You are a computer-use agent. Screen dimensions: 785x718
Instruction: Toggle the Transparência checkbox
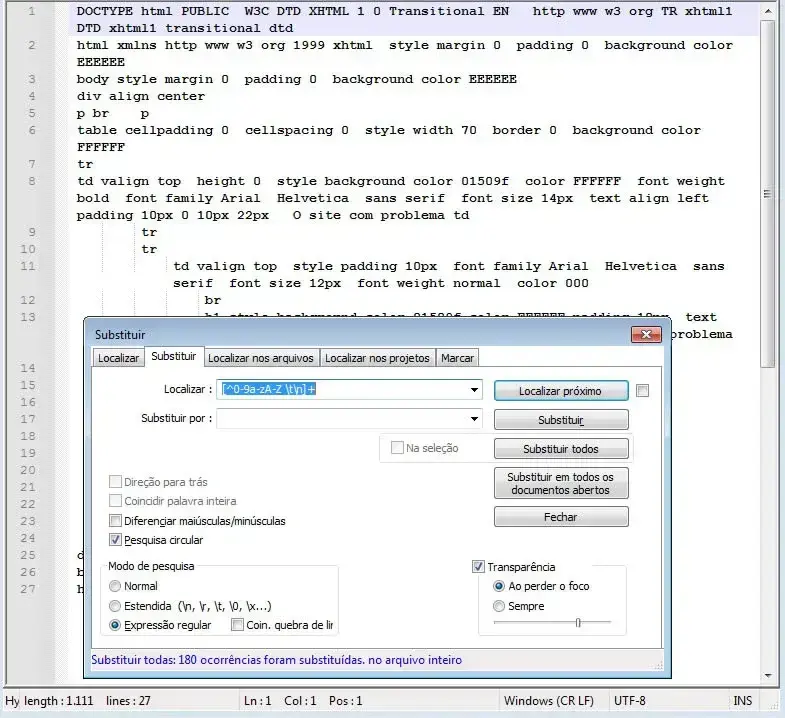pos(478,567)
